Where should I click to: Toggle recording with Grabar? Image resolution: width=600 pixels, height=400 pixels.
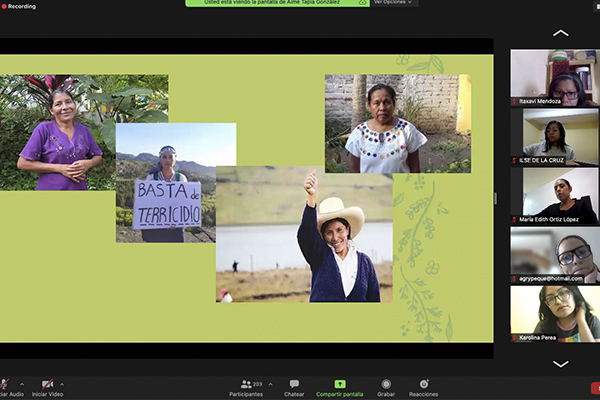pyautogui.click(x=386, y=387)
